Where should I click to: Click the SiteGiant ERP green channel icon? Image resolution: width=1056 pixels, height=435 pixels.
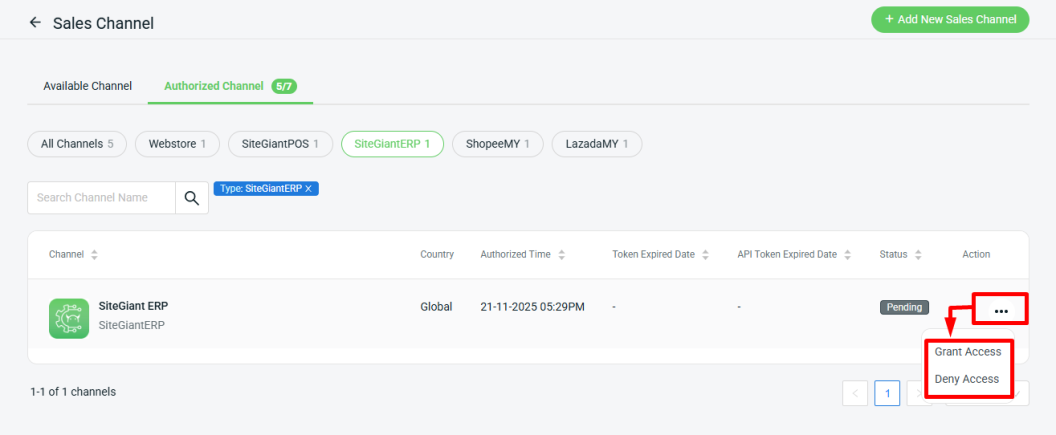click(x=69, y=317)
